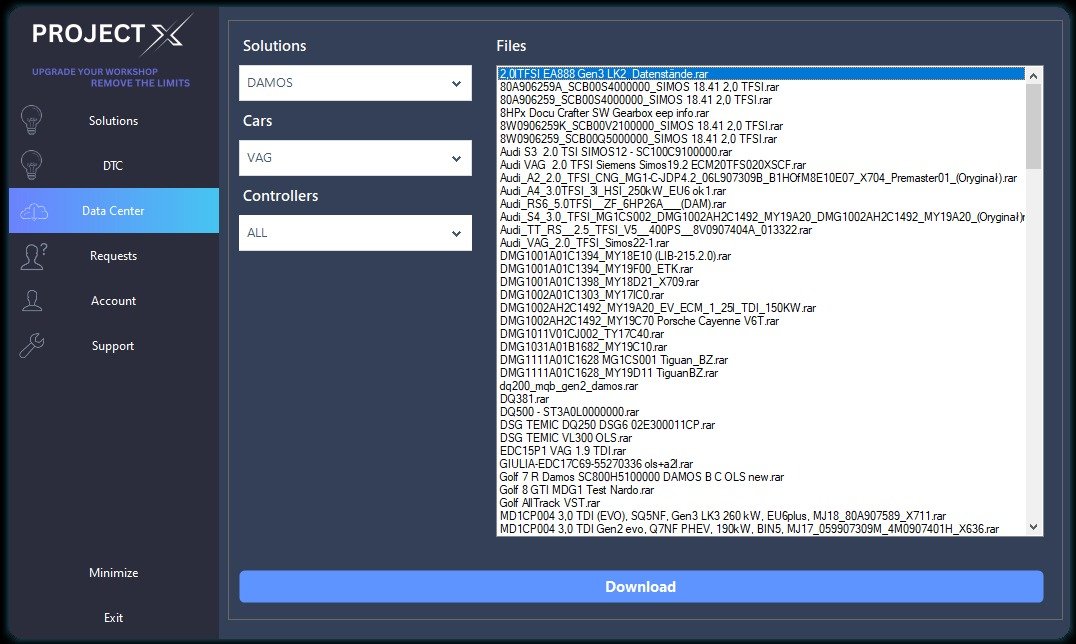This screenshot has width=1076, height=644.
Task: Select 80A906259_SCB00S4000000_SIMOS 18.41 file
Action: tap(761, 100)
